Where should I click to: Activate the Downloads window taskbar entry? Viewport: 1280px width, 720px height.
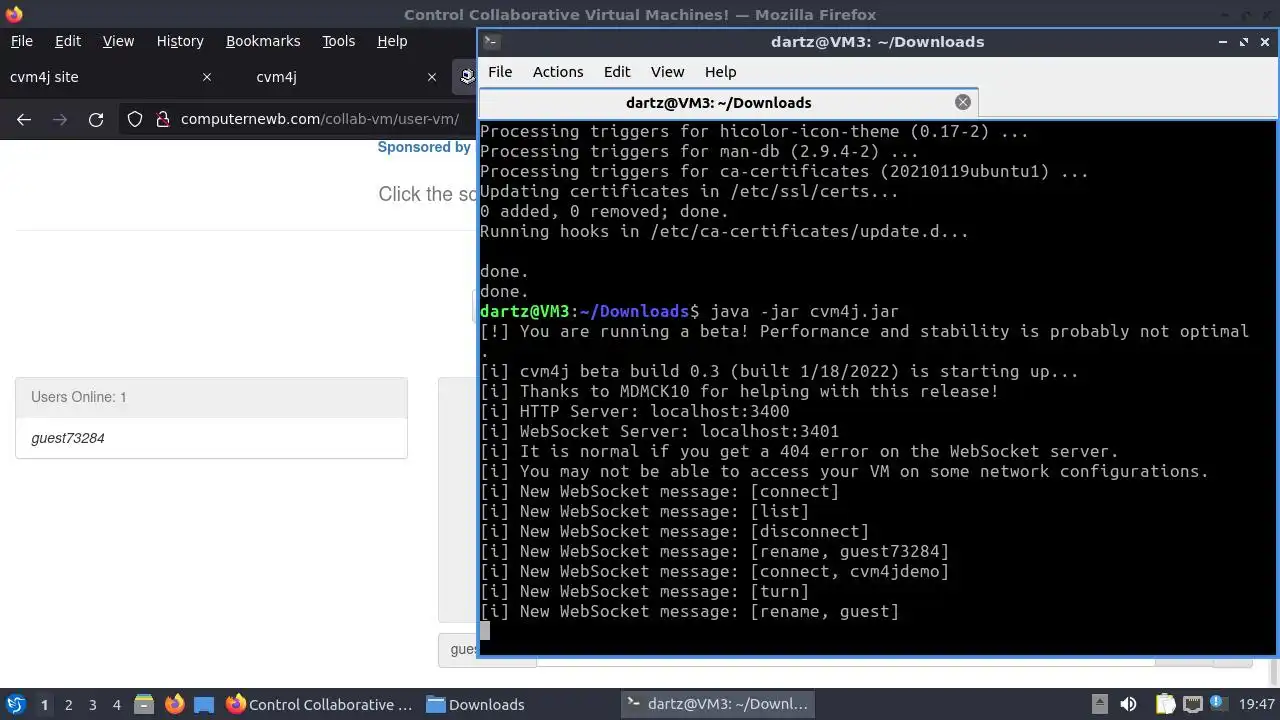click(476, 704)
